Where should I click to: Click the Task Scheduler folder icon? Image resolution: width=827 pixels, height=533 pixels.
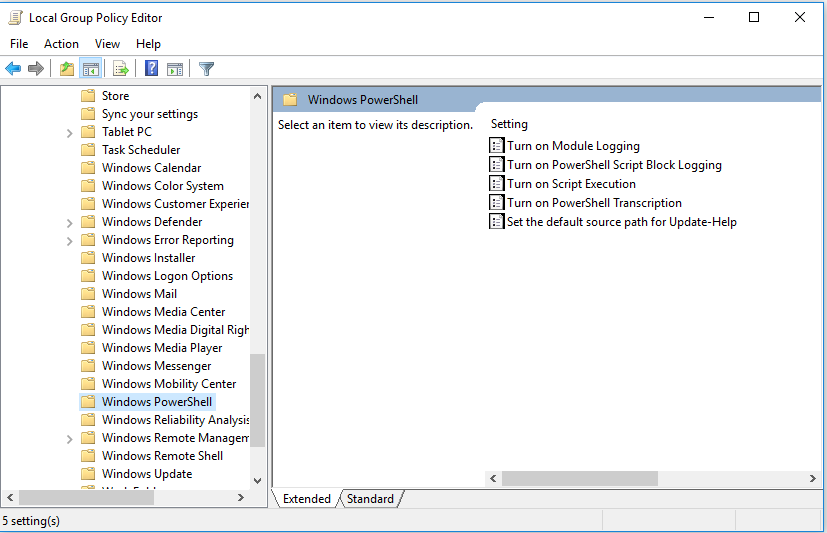[88, 150]
